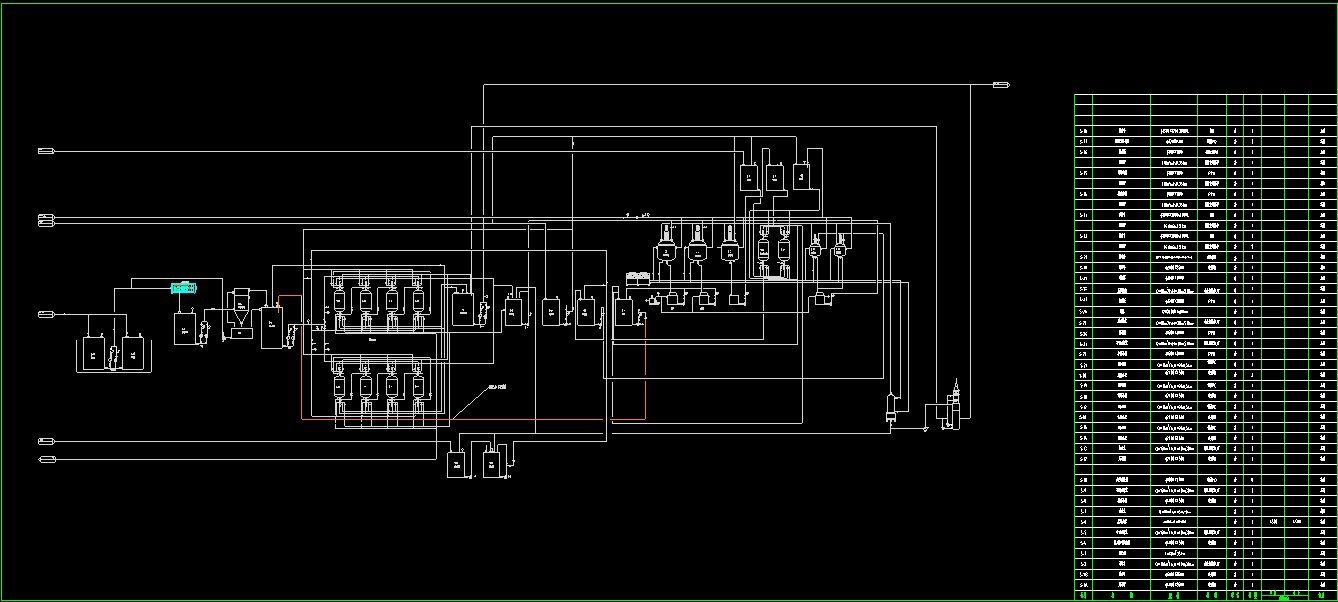Select the tall spired column at far right

point(957,403)
